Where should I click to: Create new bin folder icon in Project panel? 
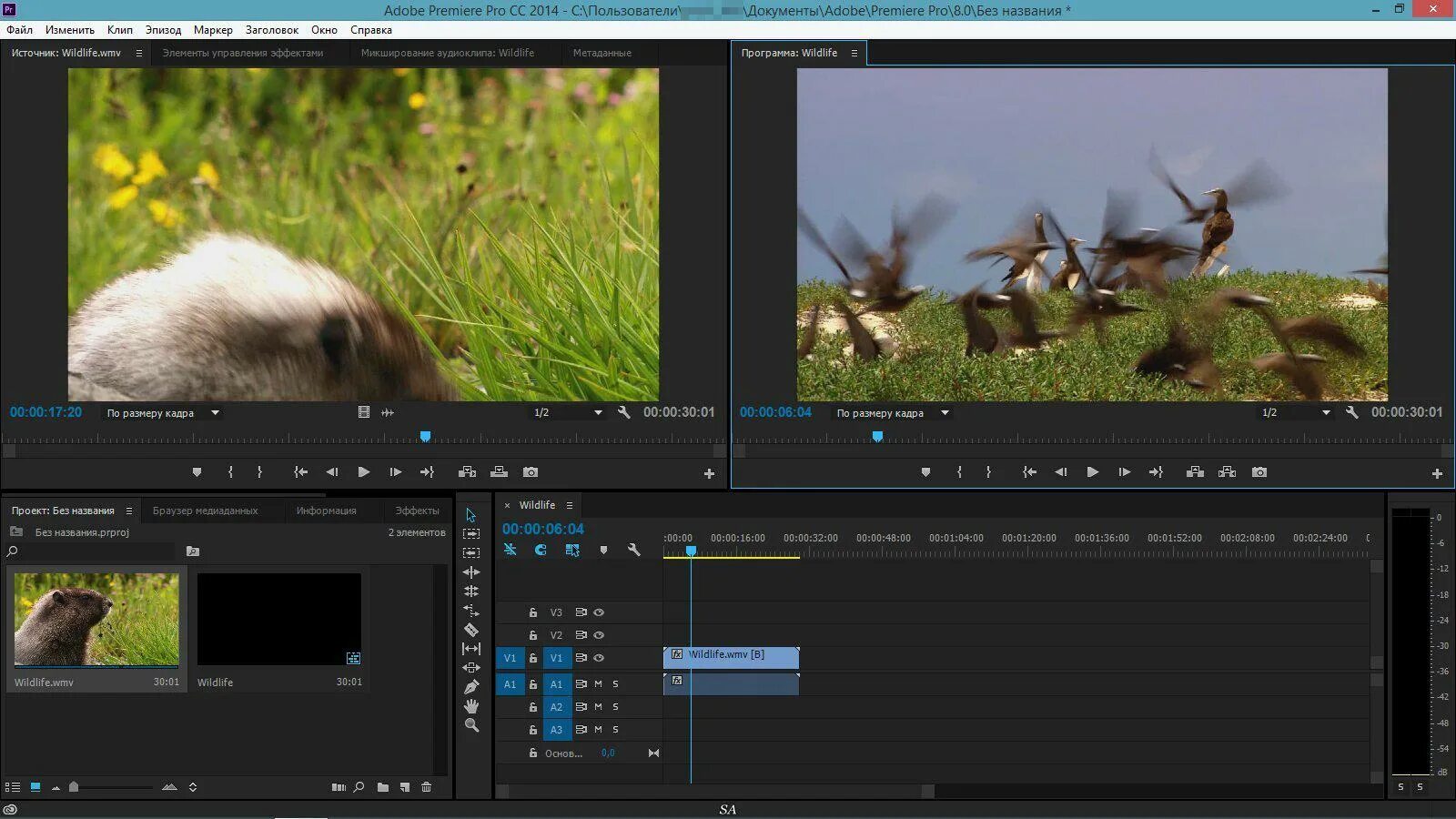tap(383, 787)
